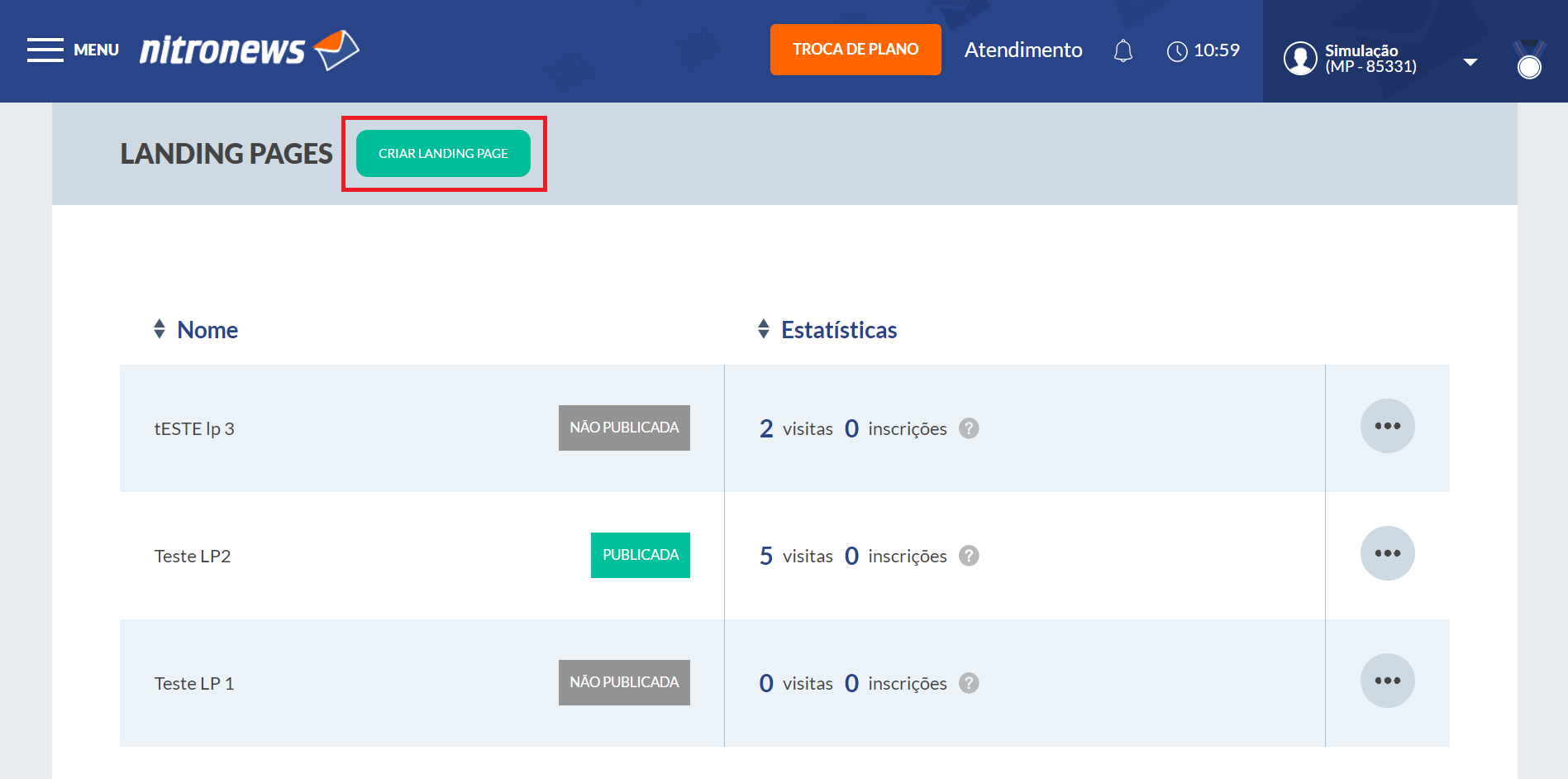Click the MENU label

96,50
